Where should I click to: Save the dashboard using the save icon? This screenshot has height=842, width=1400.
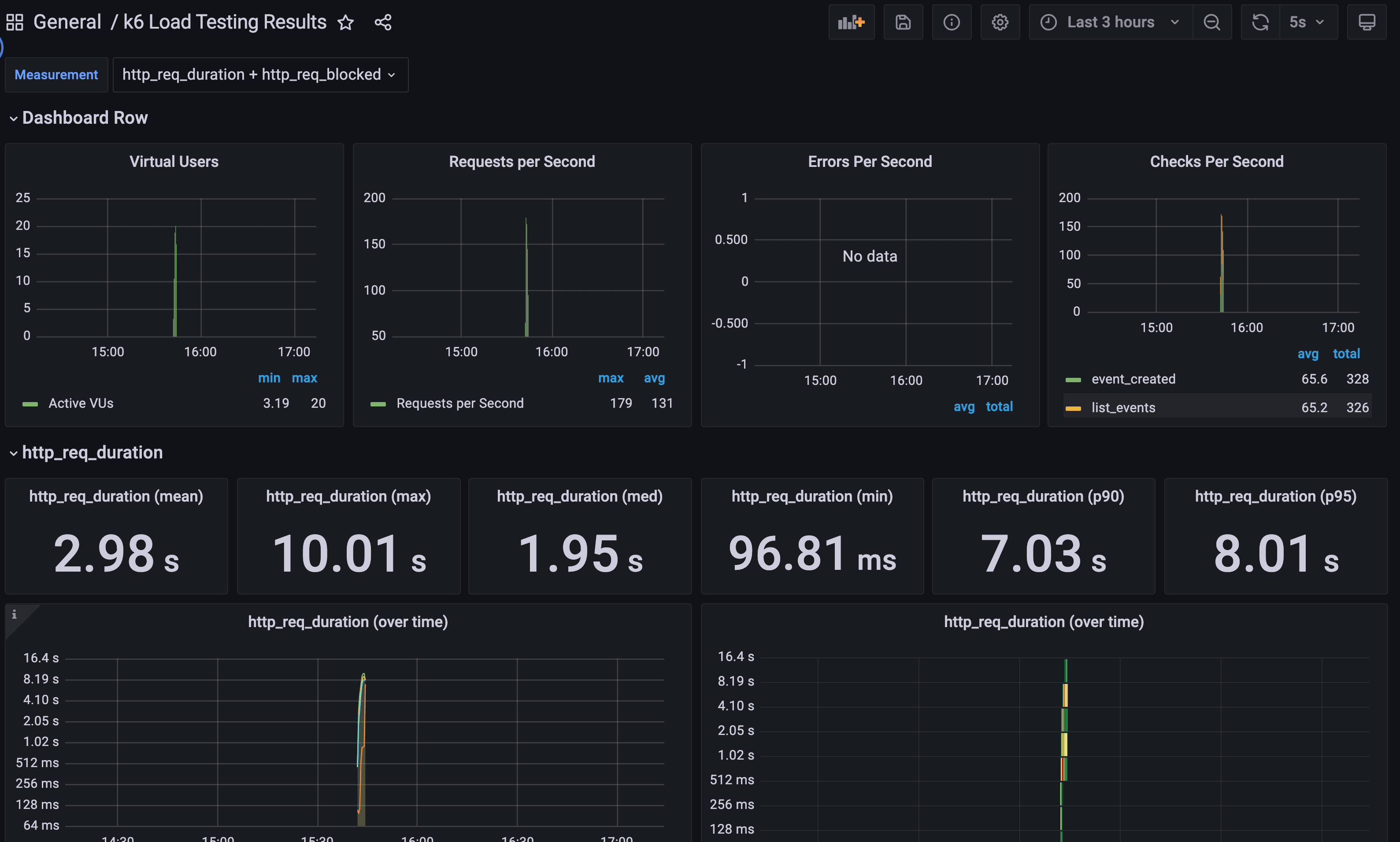coord(903,22)
